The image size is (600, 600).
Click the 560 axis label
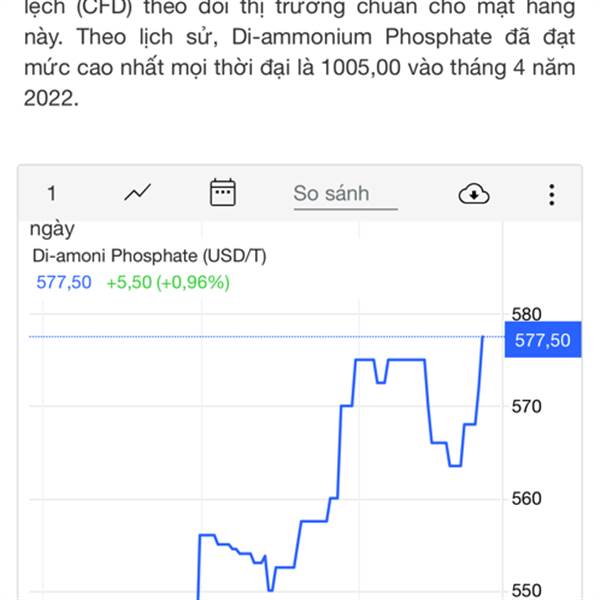click(x=526, y=498)
